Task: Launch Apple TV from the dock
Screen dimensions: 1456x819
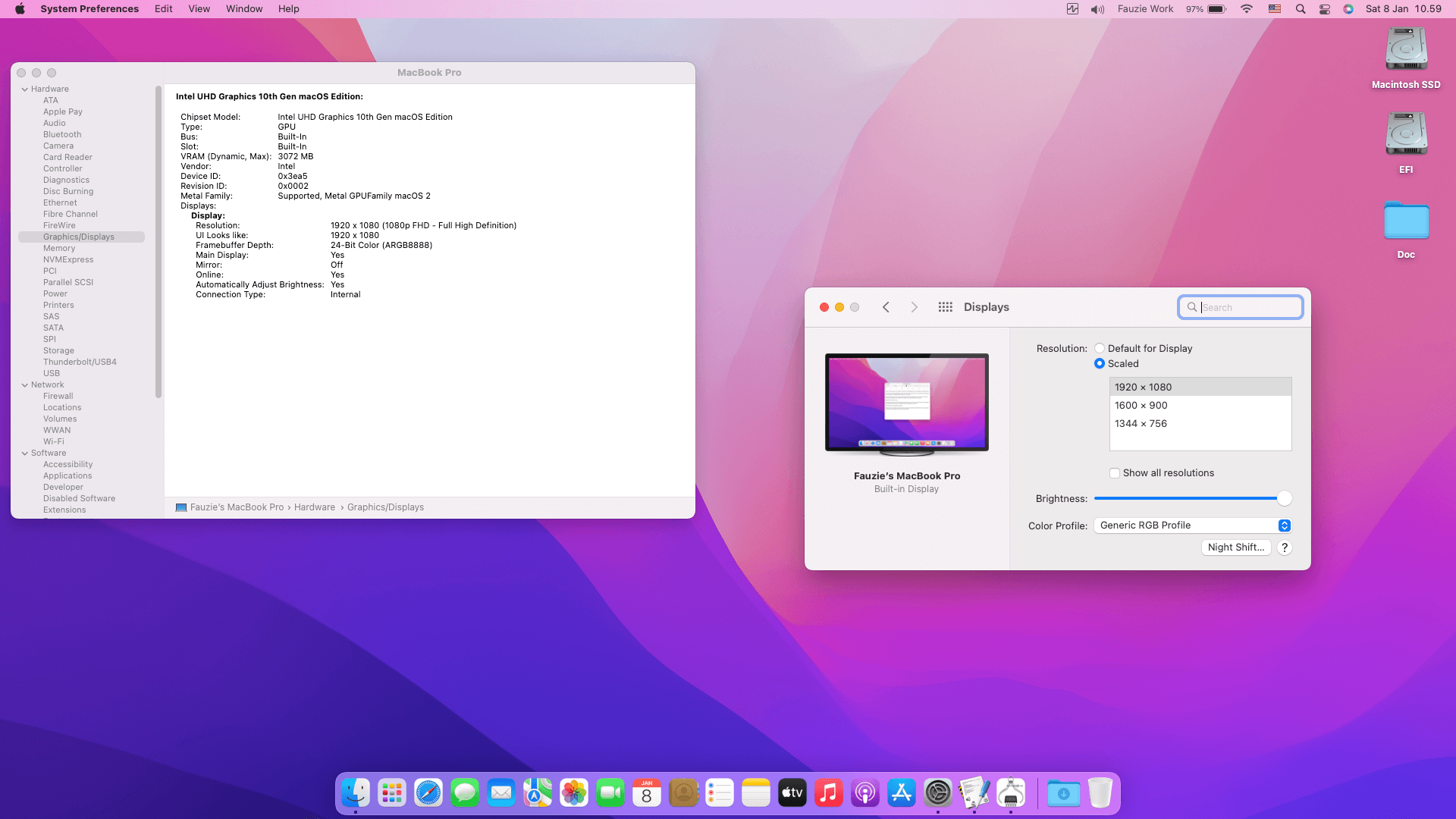Action: point(792,793)
